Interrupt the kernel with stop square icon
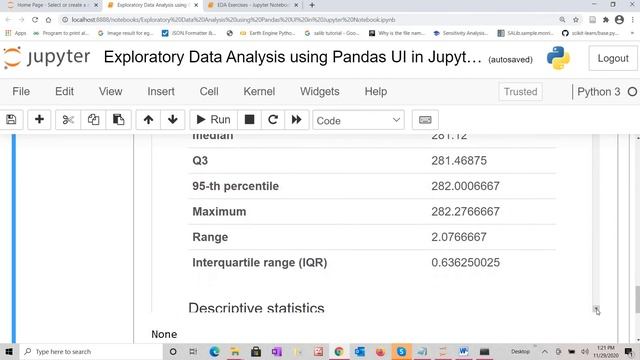The width and height of the screenshot is (640, 360). click(x=249, y=120)
